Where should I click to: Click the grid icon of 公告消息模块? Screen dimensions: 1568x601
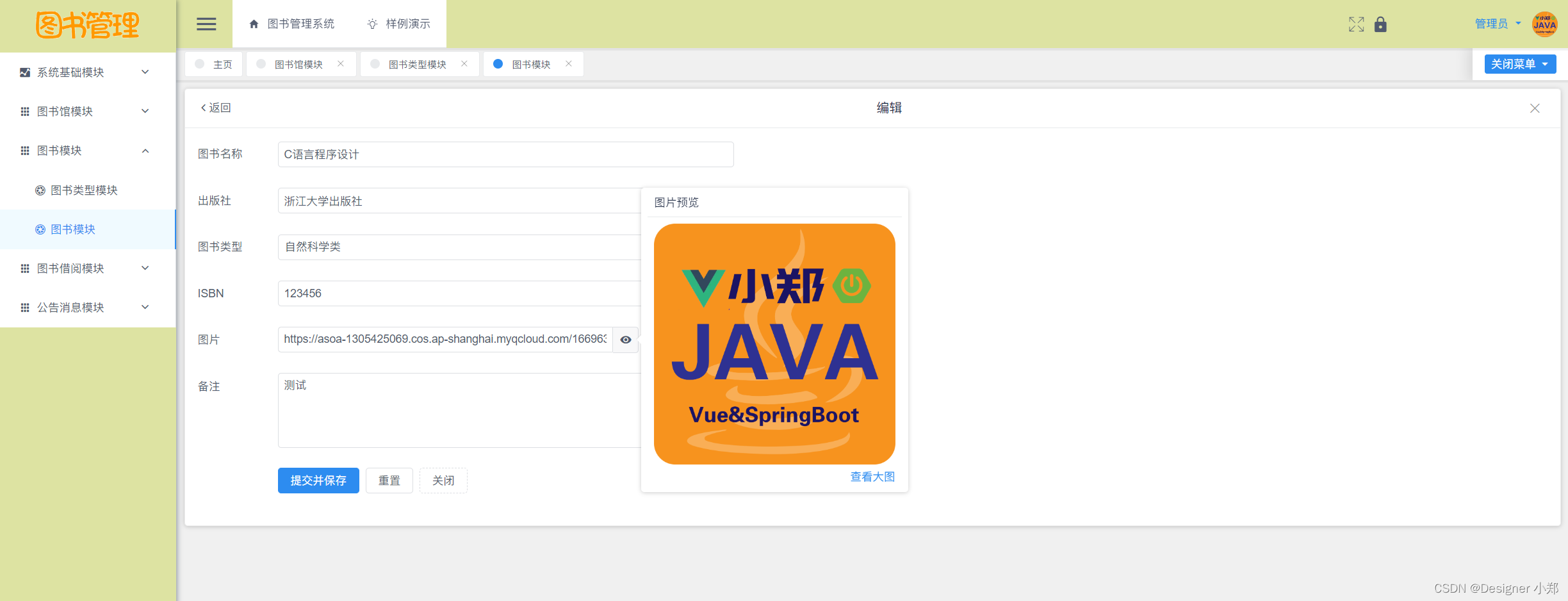(25, 308)
